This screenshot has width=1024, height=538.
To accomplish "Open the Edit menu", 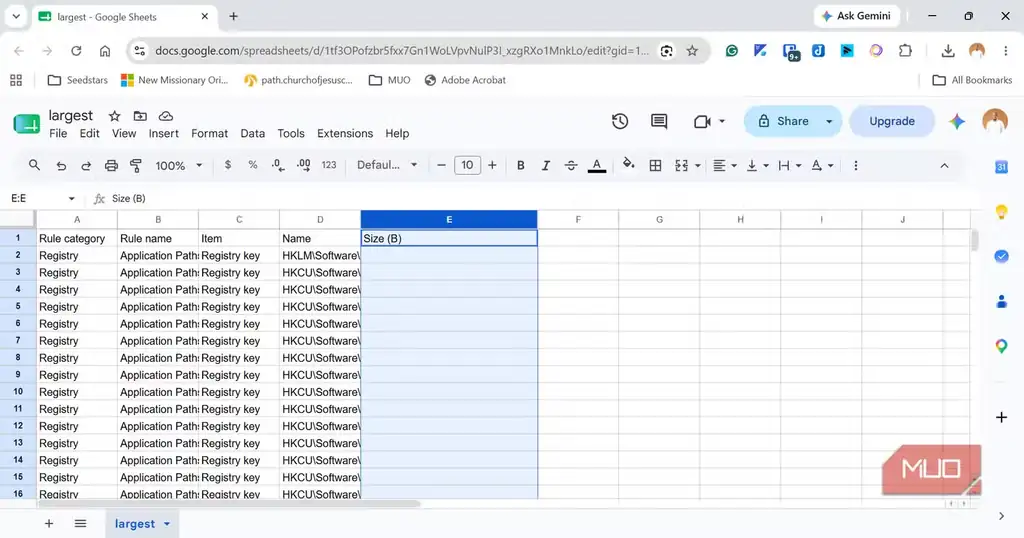I will click(x=89, y=133).
